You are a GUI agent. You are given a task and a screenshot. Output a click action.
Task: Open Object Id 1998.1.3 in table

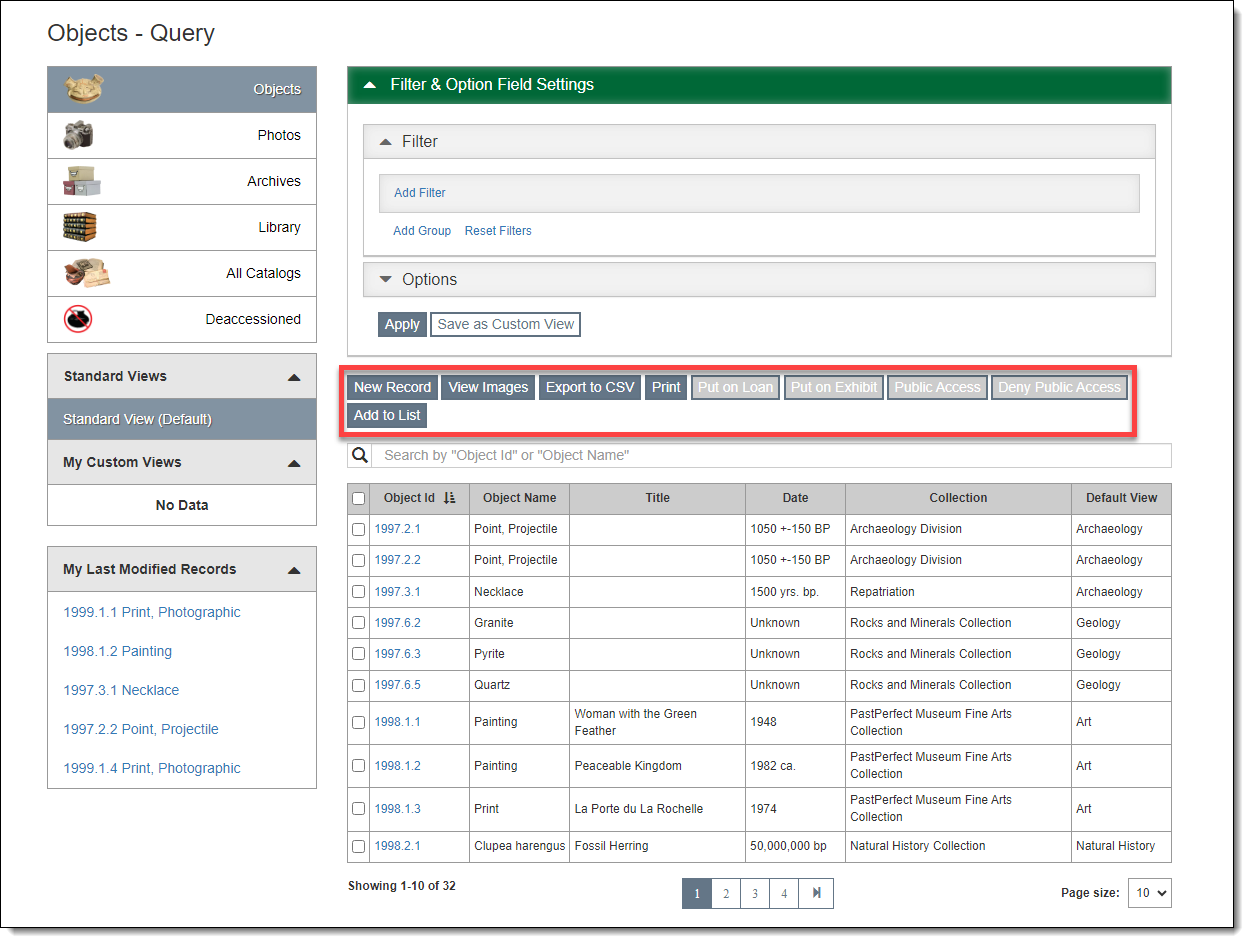398,809
